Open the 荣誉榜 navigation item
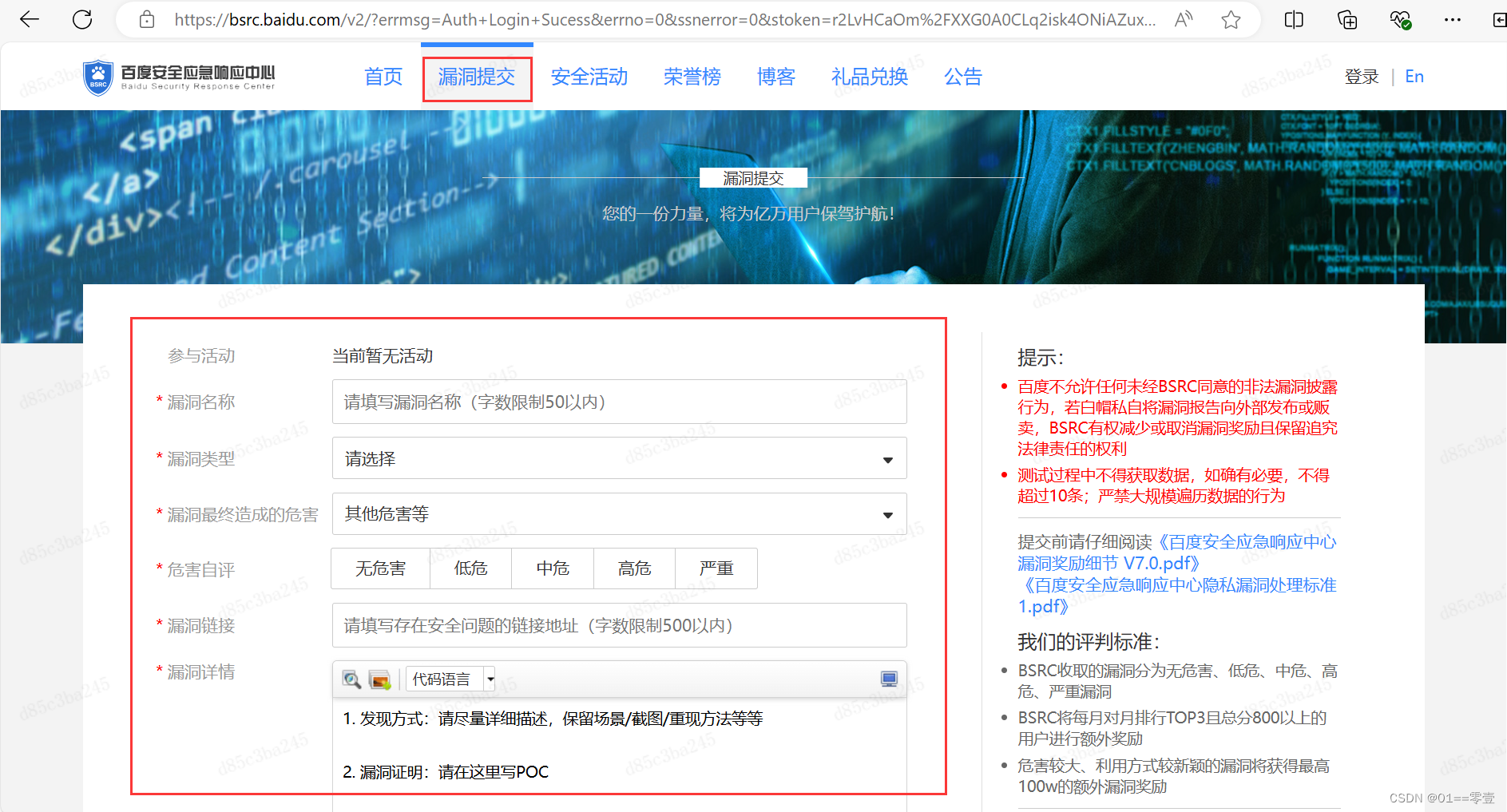 [692, 77]
